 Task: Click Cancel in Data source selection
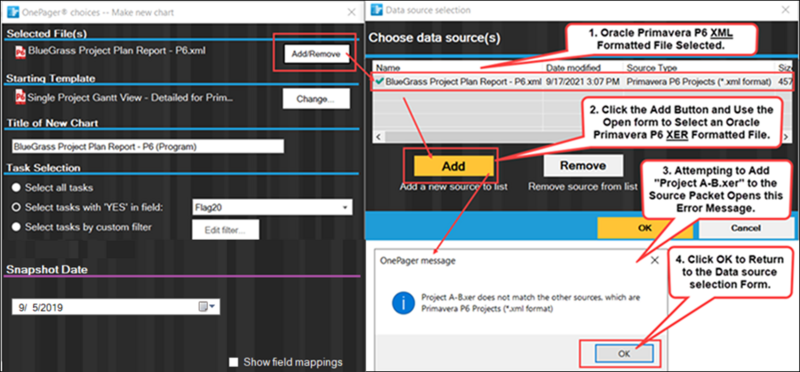pos(745,228)
